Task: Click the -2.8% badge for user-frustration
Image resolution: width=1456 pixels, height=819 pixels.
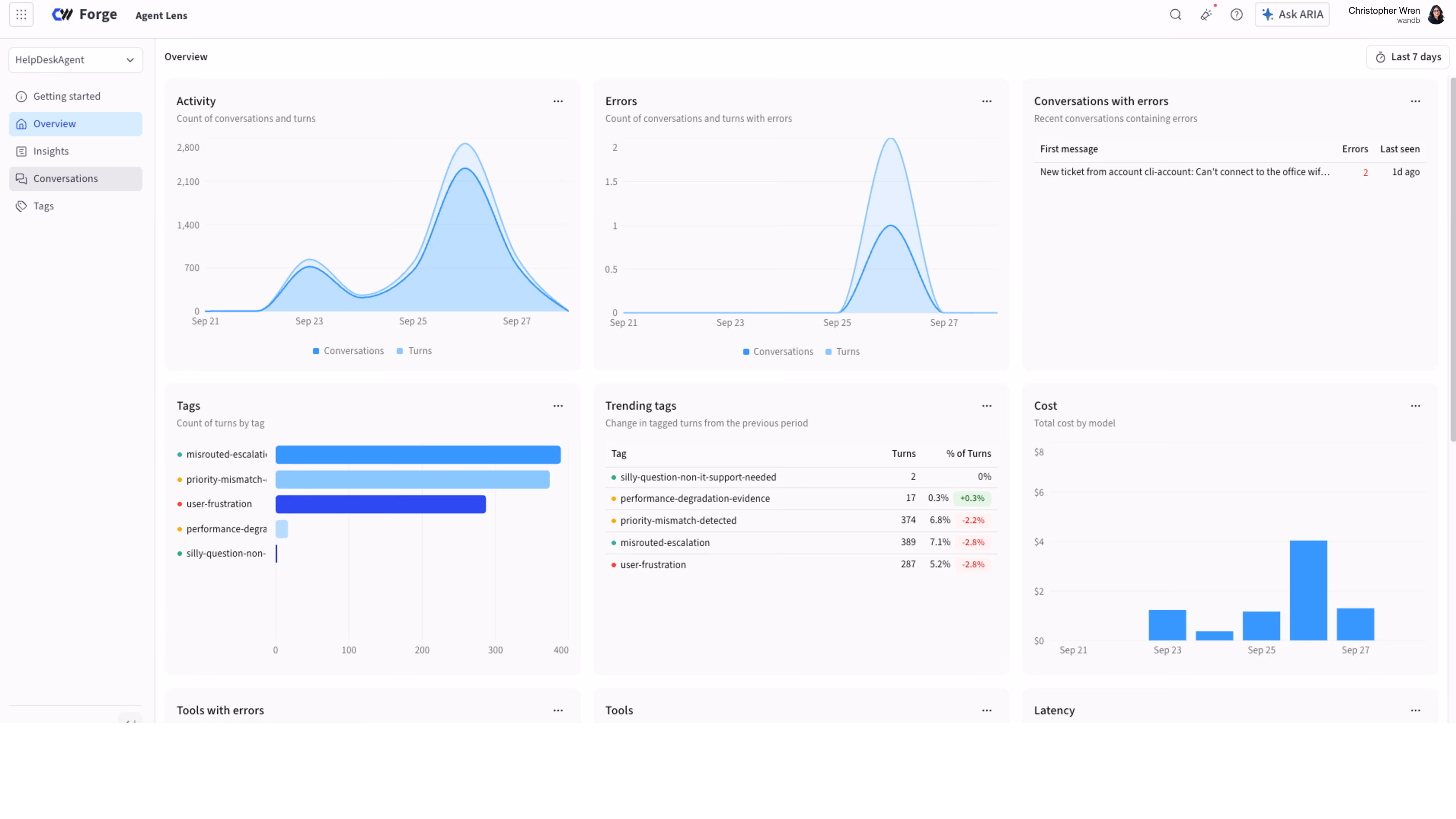Action: pos(973,565)
